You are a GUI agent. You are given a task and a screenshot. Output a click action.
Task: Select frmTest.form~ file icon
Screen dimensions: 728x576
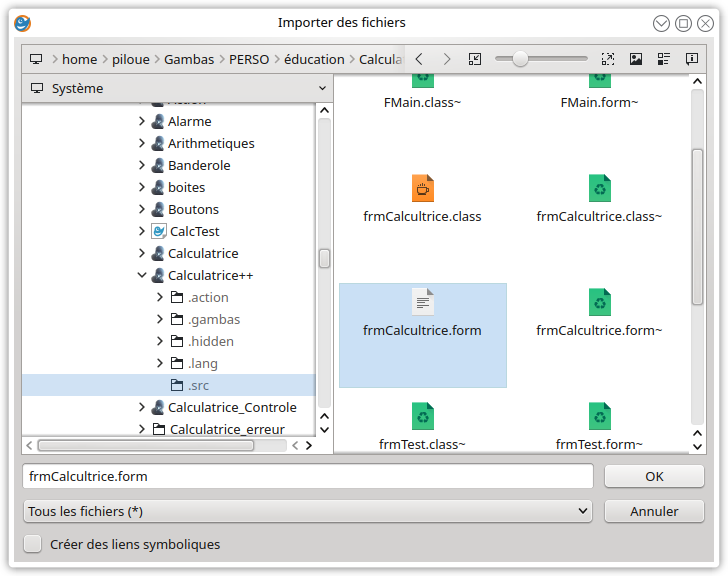(x=599, y=416)
